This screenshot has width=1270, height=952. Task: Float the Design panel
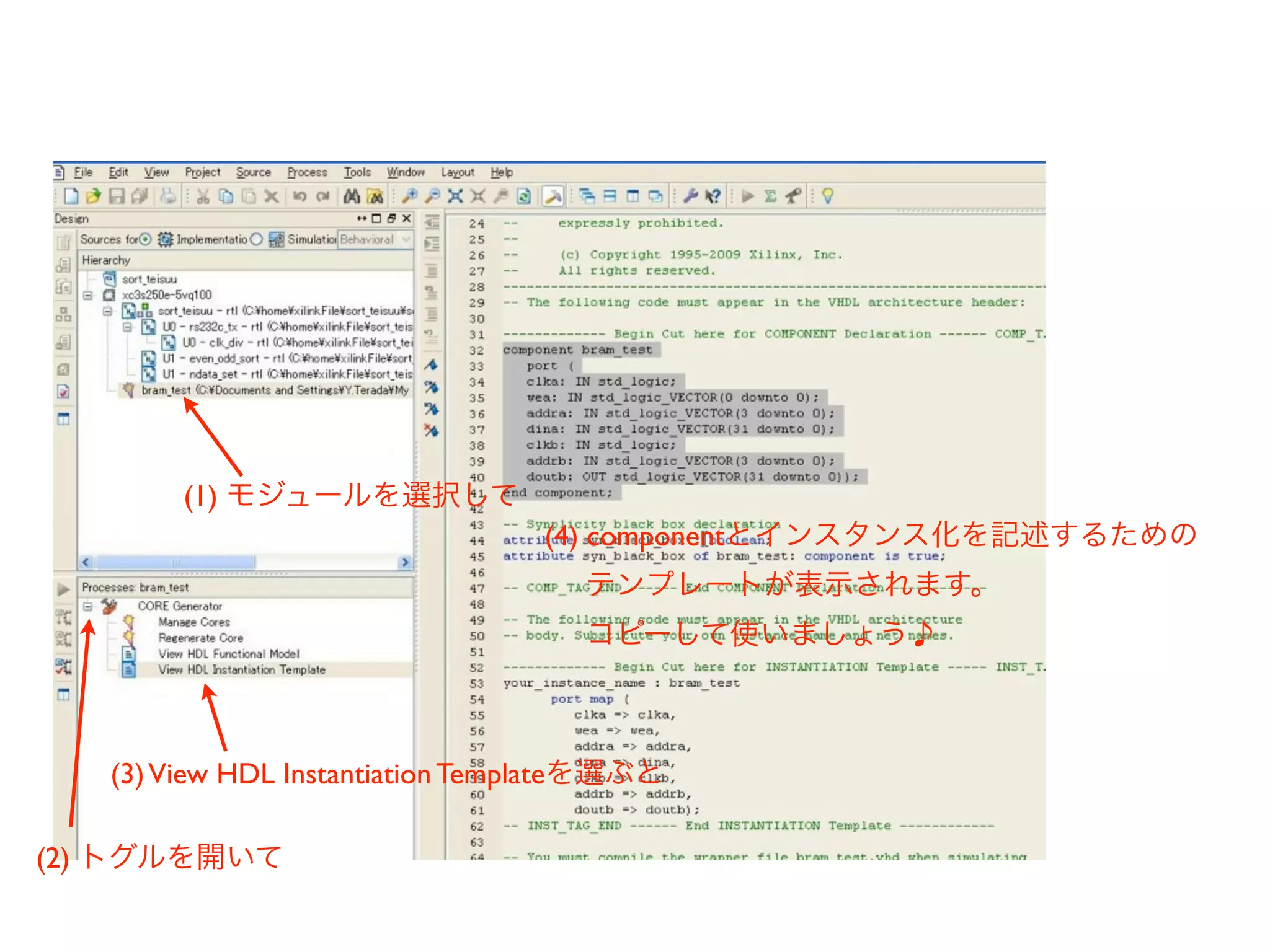(x=391, y=218)
